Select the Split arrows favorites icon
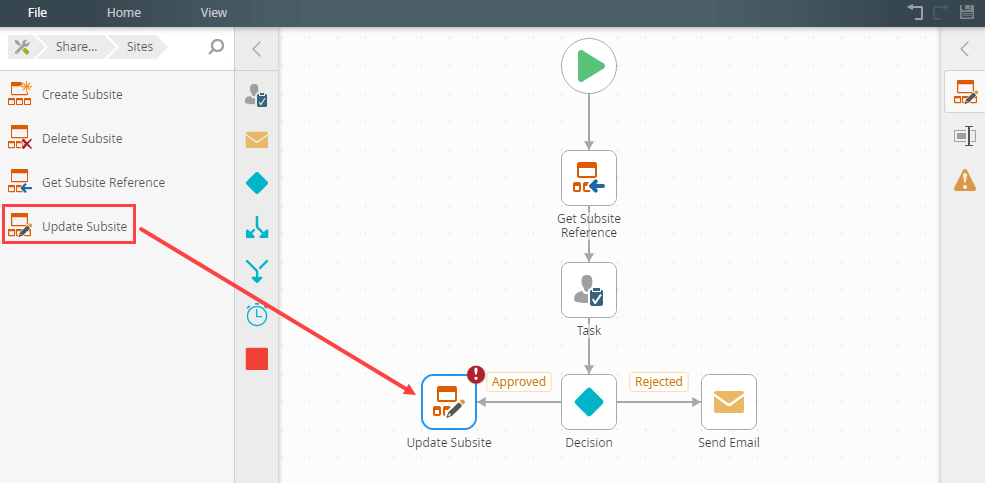This screenshot has height=483, width=985. click(256, 227)
